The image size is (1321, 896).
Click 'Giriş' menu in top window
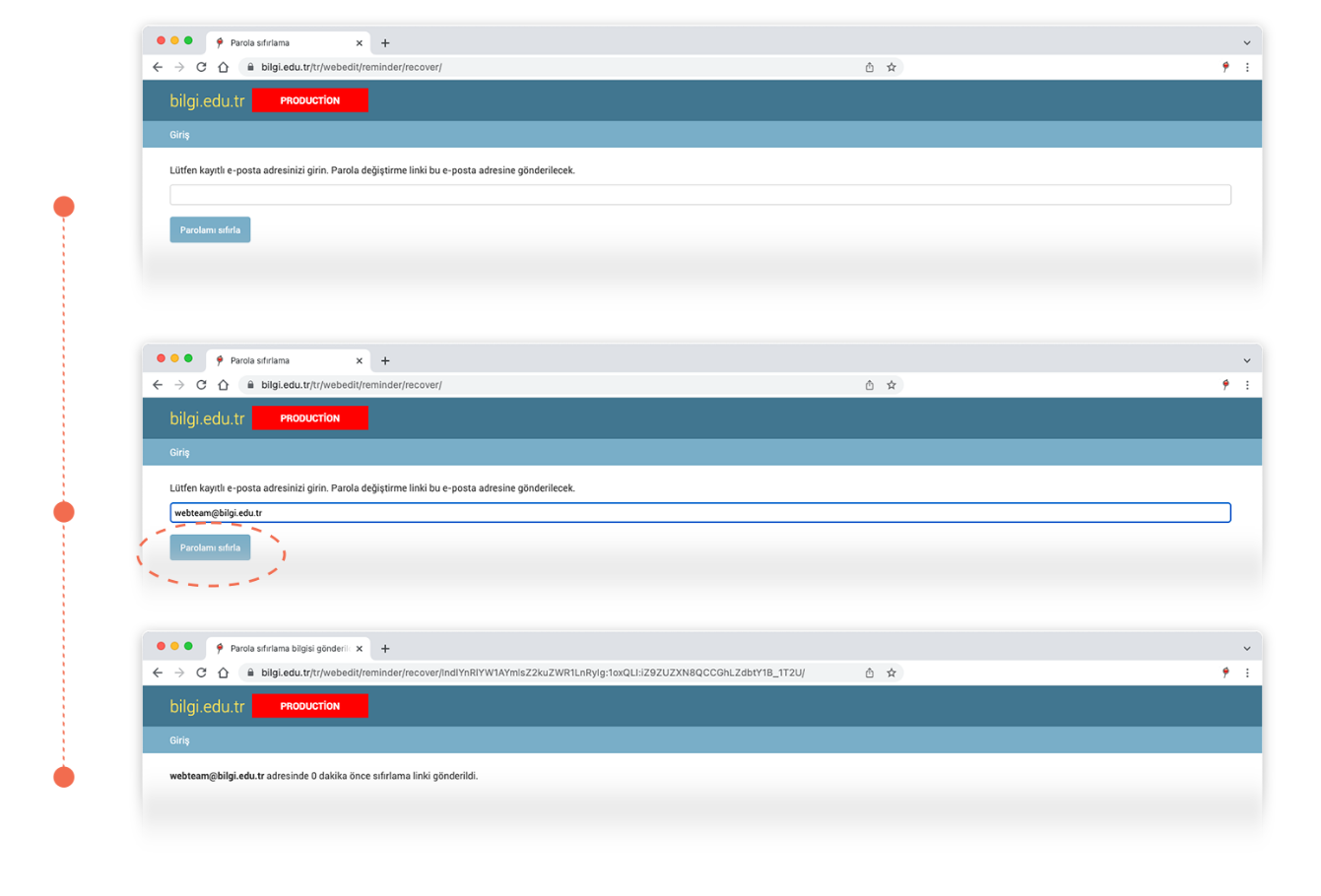(179, 135)
